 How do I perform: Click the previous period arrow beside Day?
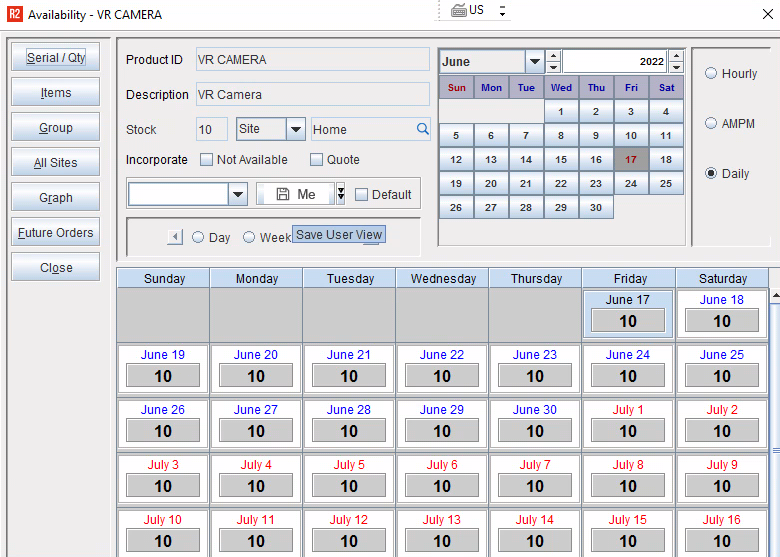pos(175,237)
